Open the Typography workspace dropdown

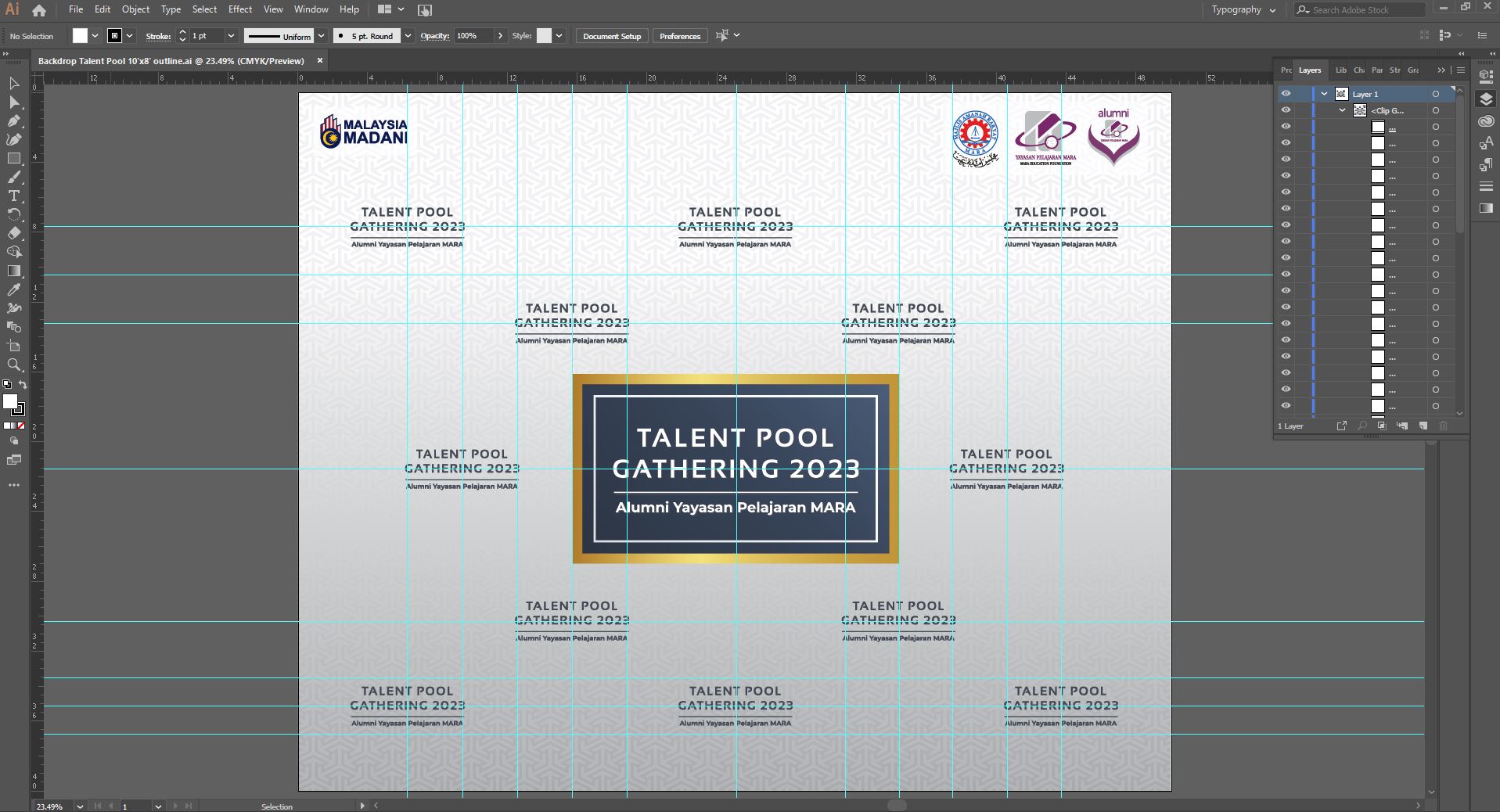pos(1243,10)
